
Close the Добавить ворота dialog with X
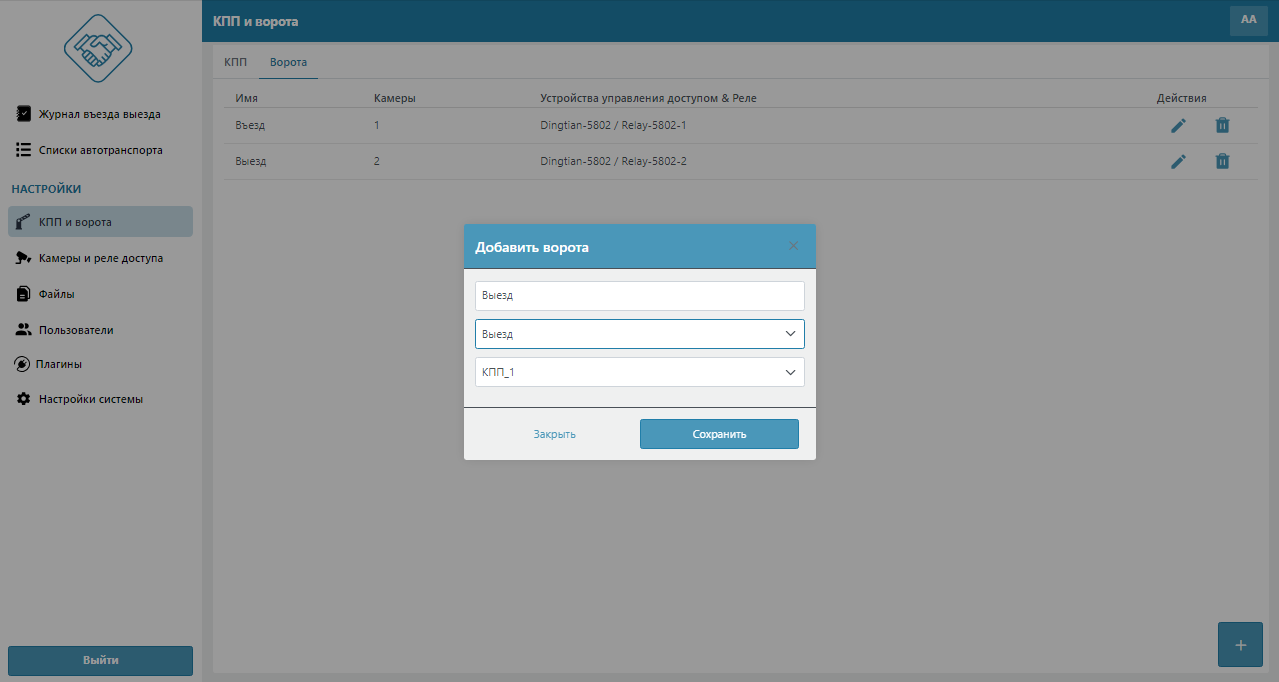[x=793, y=246]
